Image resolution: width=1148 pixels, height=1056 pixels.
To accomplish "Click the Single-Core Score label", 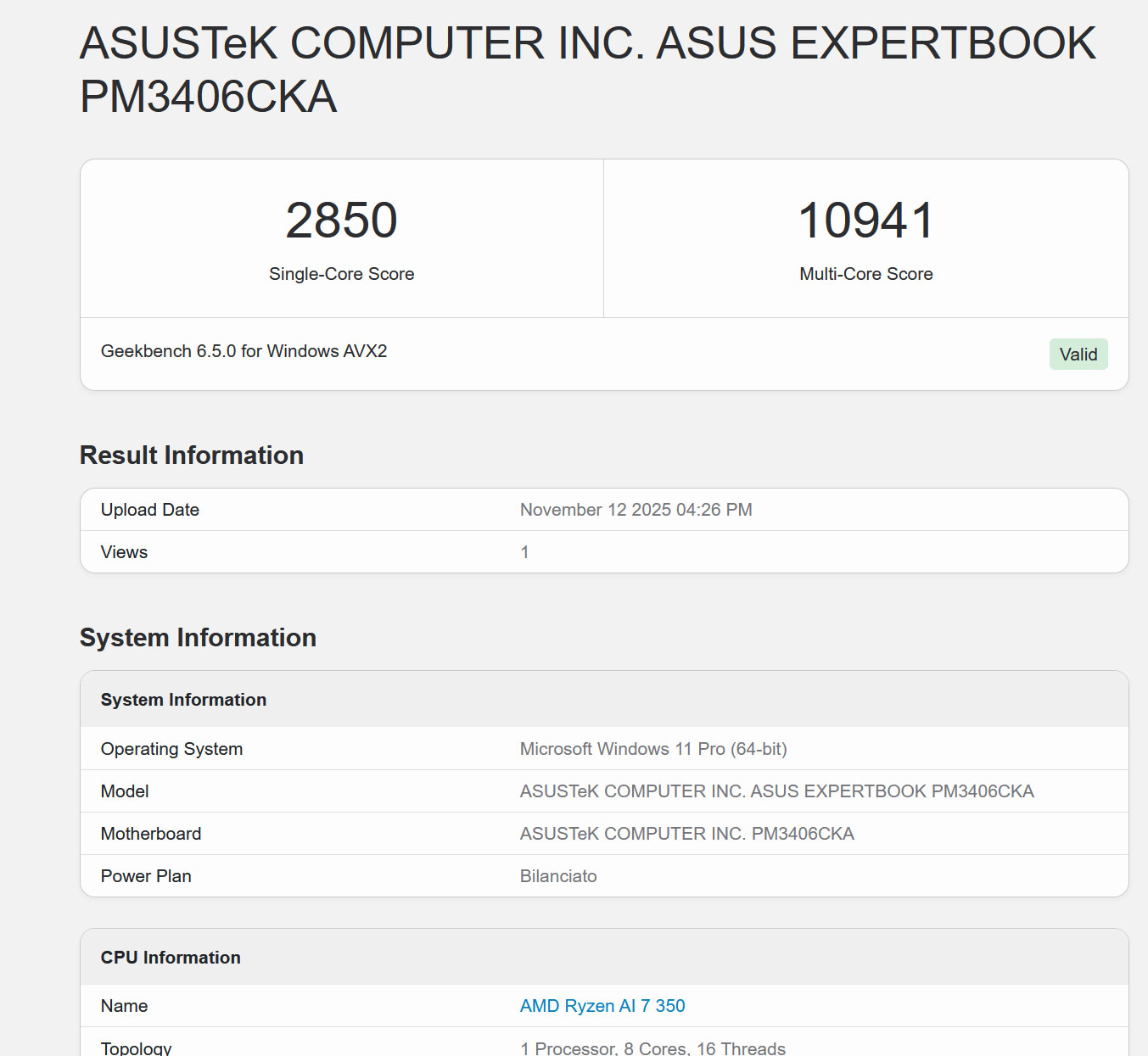I will (341, 274).
